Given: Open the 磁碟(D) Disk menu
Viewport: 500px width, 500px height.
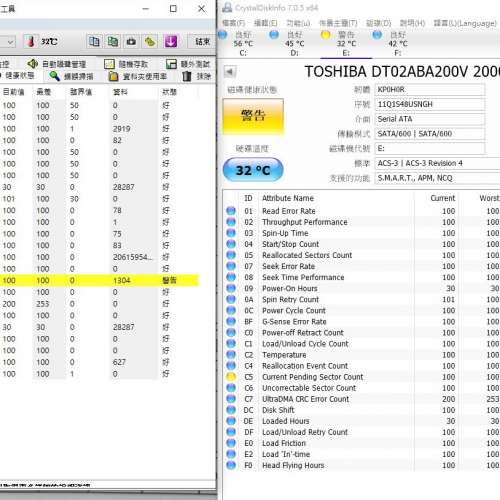Looking at the screenshot, I should pos(379,23).
